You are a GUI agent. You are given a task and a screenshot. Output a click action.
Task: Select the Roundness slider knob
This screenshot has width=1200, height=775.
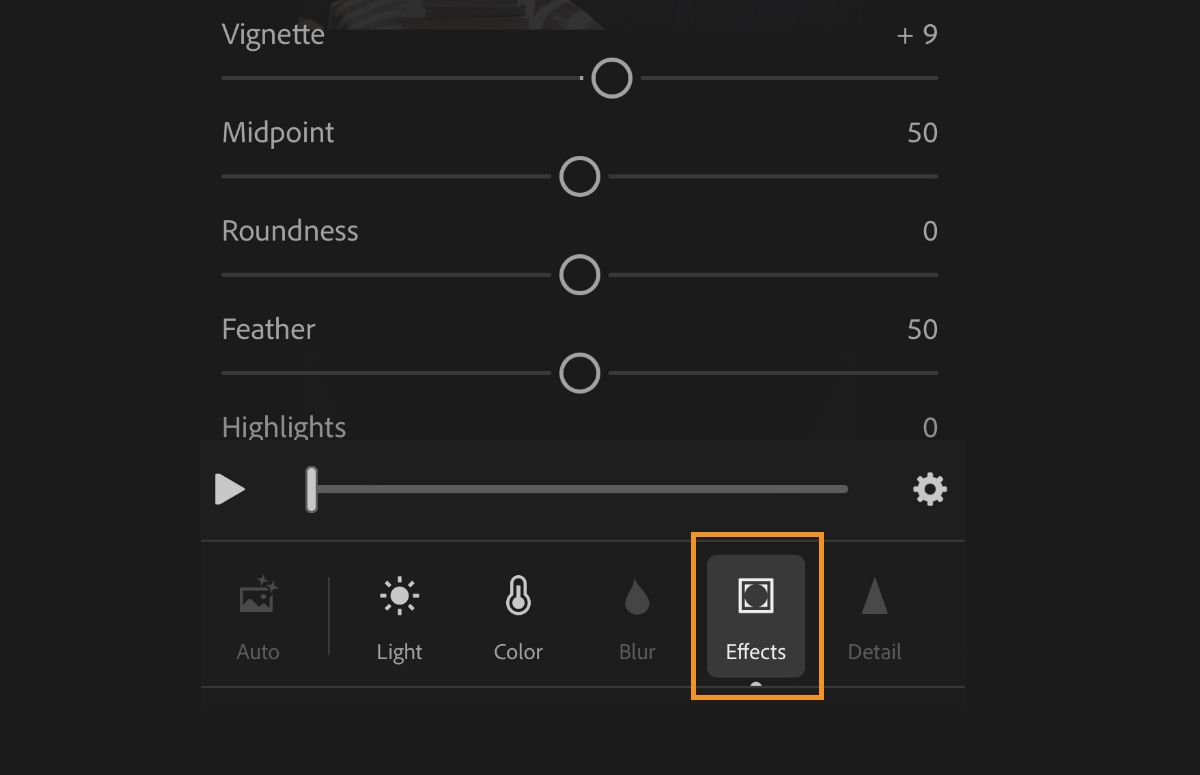coord(579,274)
